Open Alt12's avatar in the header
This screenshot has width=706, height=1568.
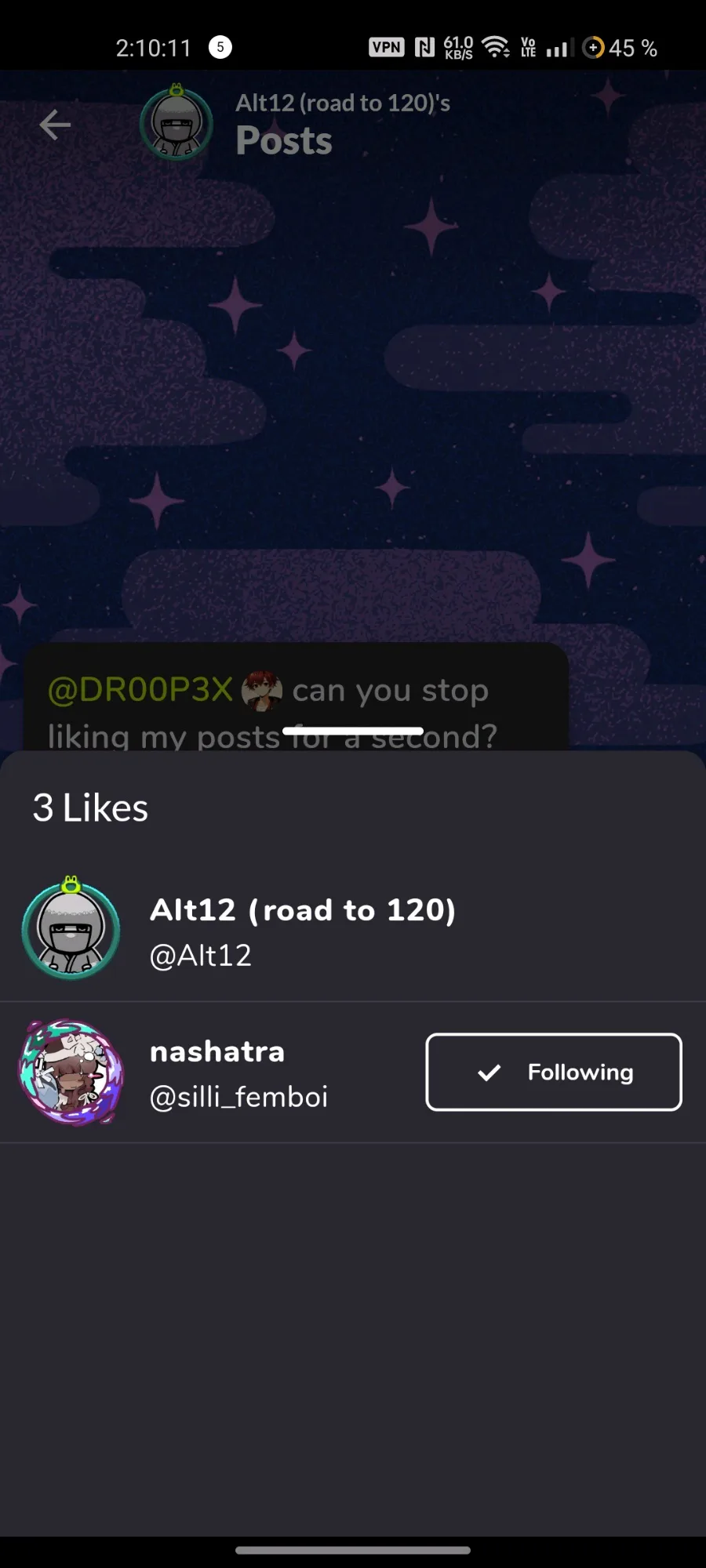tap(176, 122)
